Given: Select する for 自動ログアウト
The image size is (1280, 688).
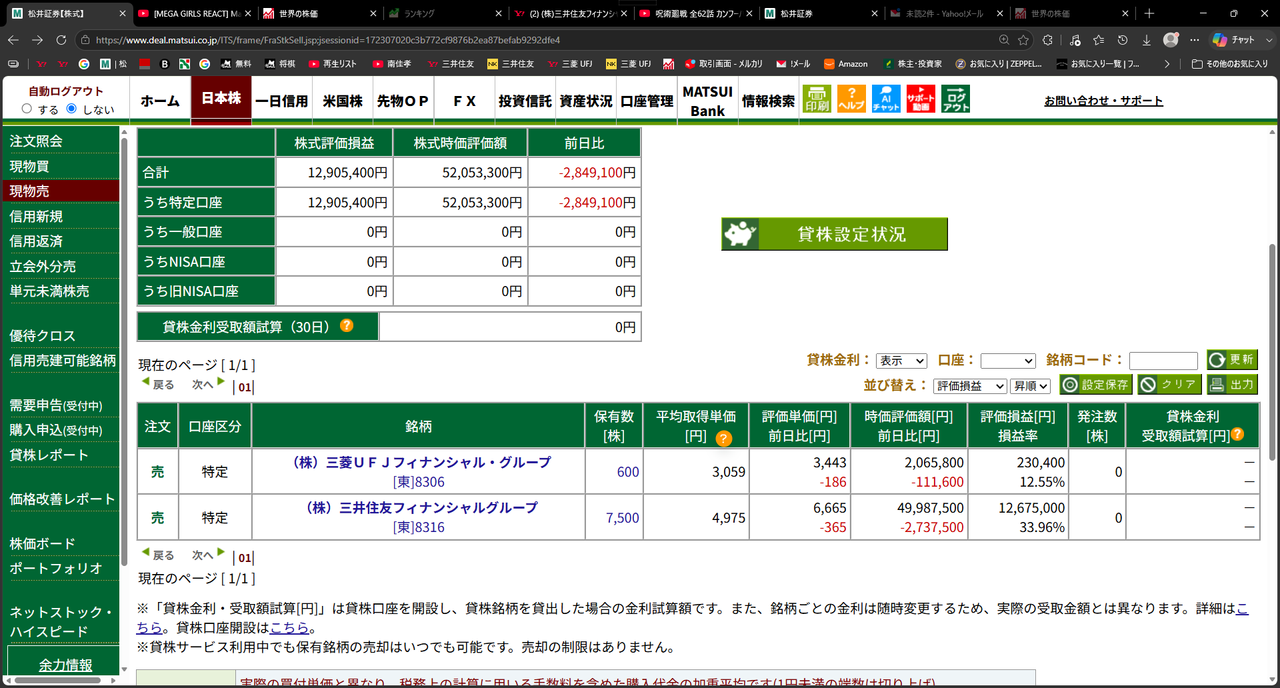Looking at the screenshot, I should coord(27,109).
